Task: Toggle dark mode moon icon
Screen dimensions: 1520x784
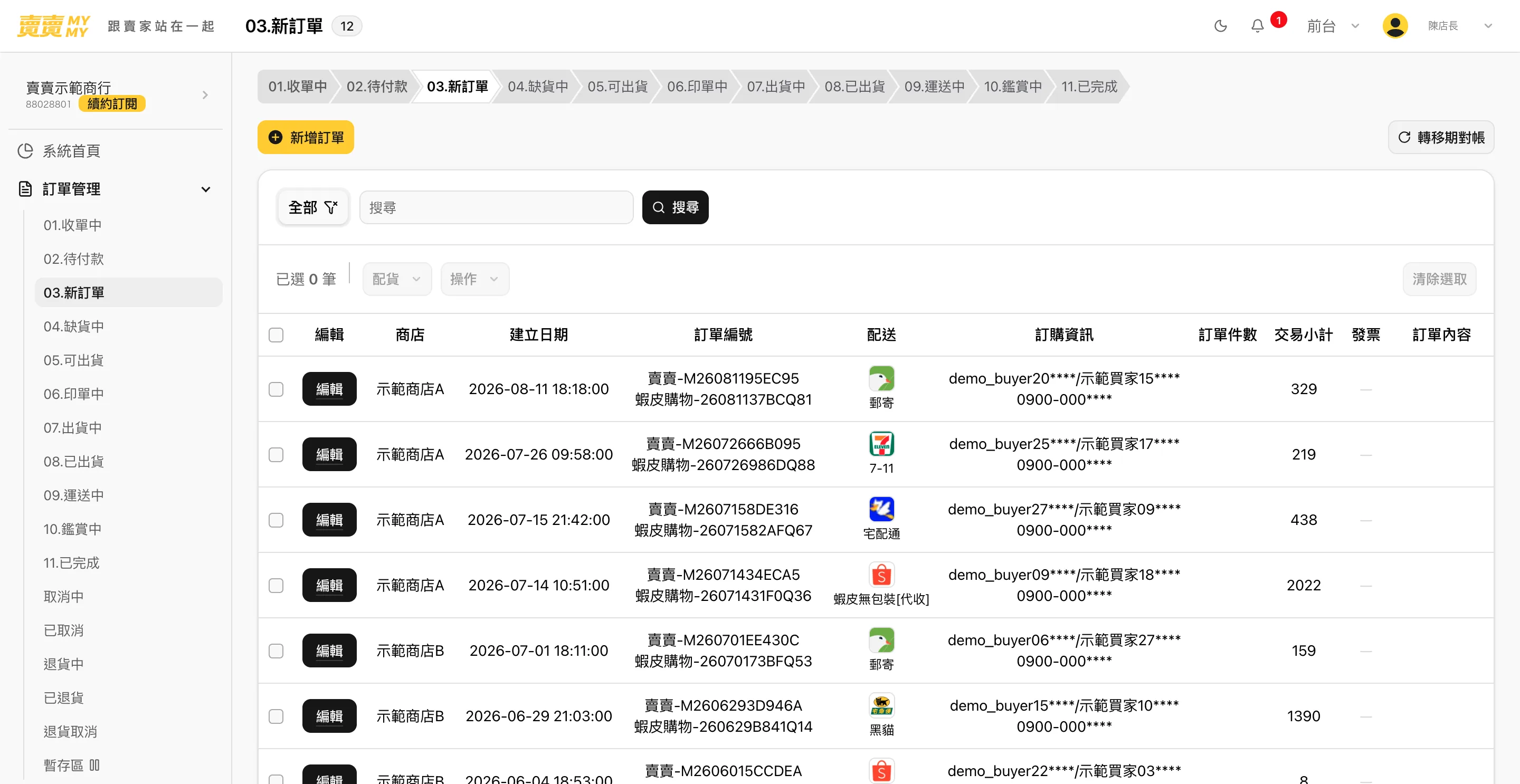Action: (x=1220, y=26)
